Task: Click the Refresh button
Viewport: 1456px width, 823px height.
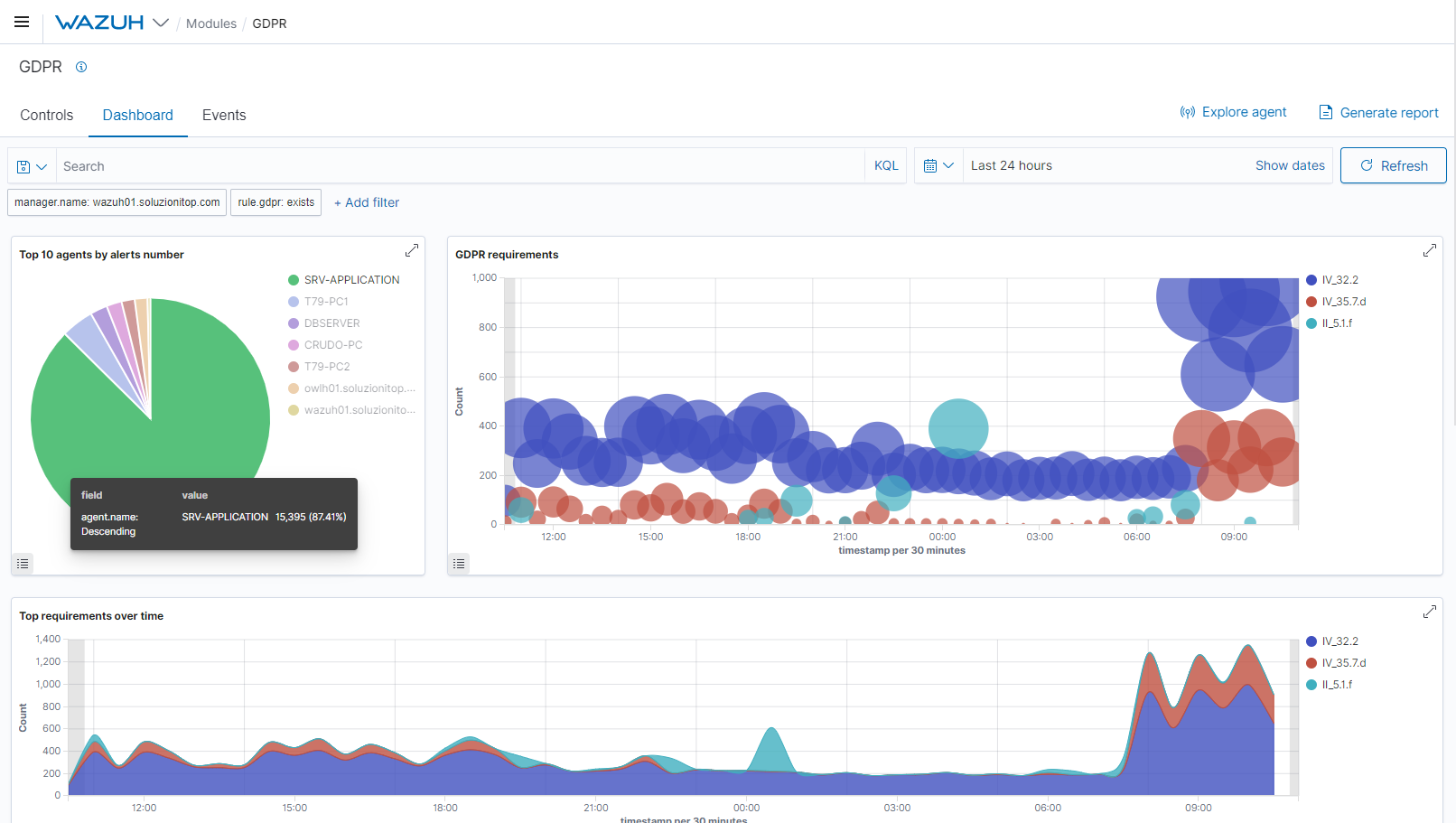Action: 1393,165
